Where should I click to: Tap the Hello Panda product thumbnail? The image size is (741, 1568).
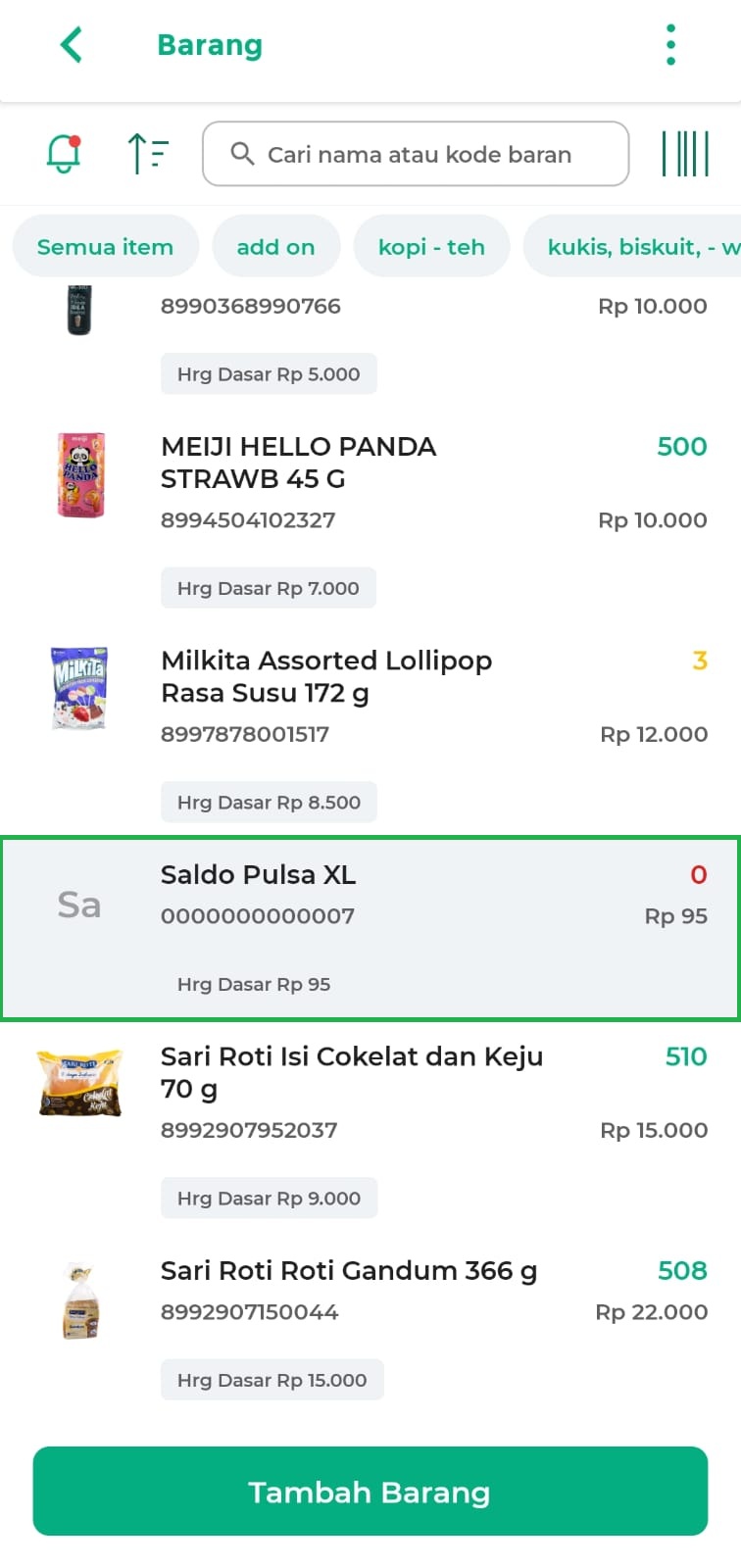(x=80, y=475)
